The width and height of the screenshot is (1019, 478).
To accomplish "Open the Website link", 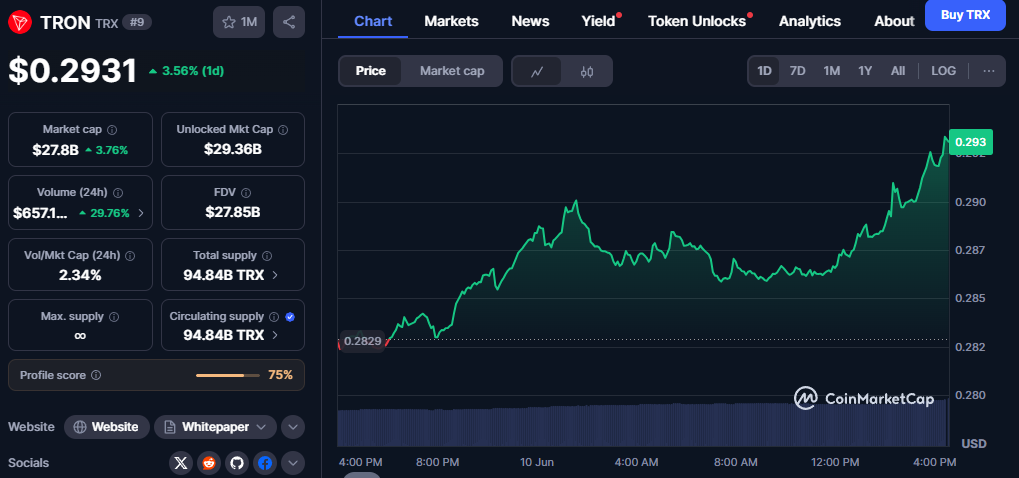I will click(107, 427).
